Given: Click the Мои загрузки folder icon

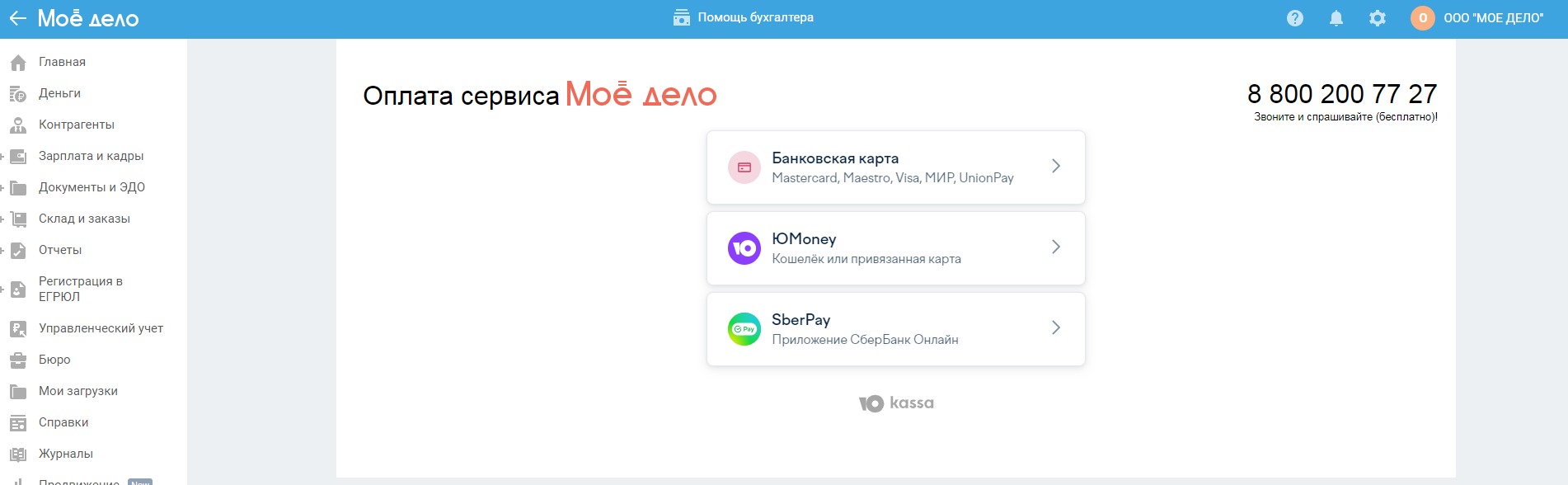Looking at the screenshot, I should [x=18, y=392].
